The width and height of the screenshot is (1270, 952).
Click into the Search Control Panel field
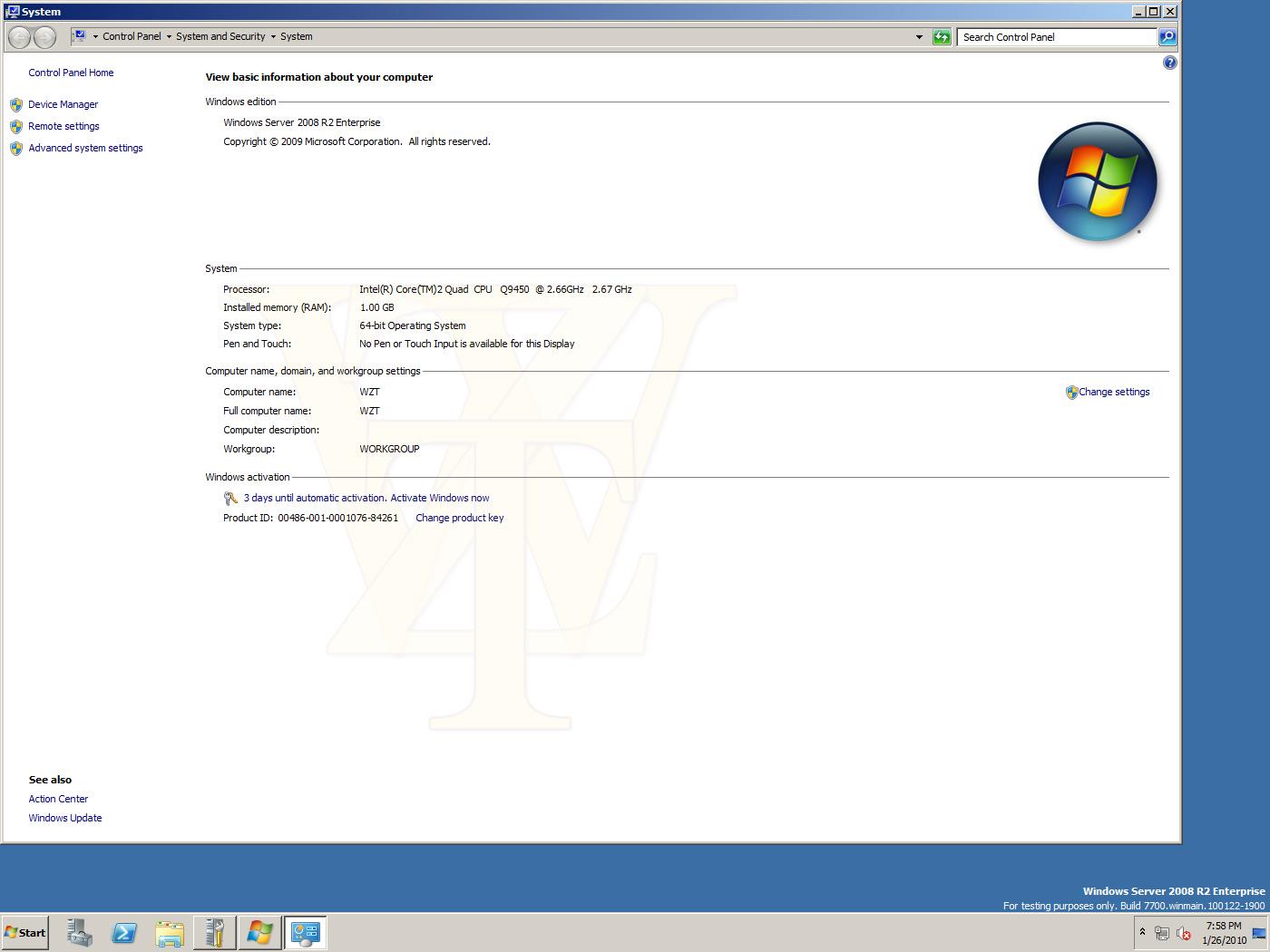pos(1057,37)
